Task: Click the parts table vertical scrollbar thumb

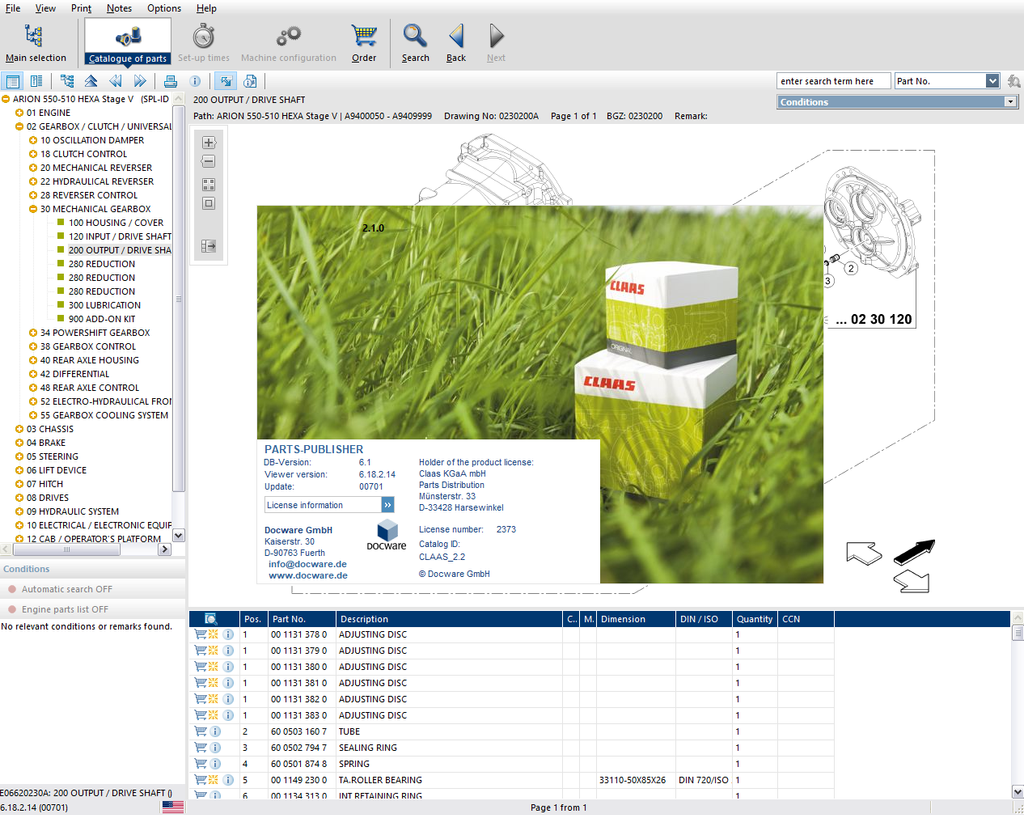Action: 1017,632
